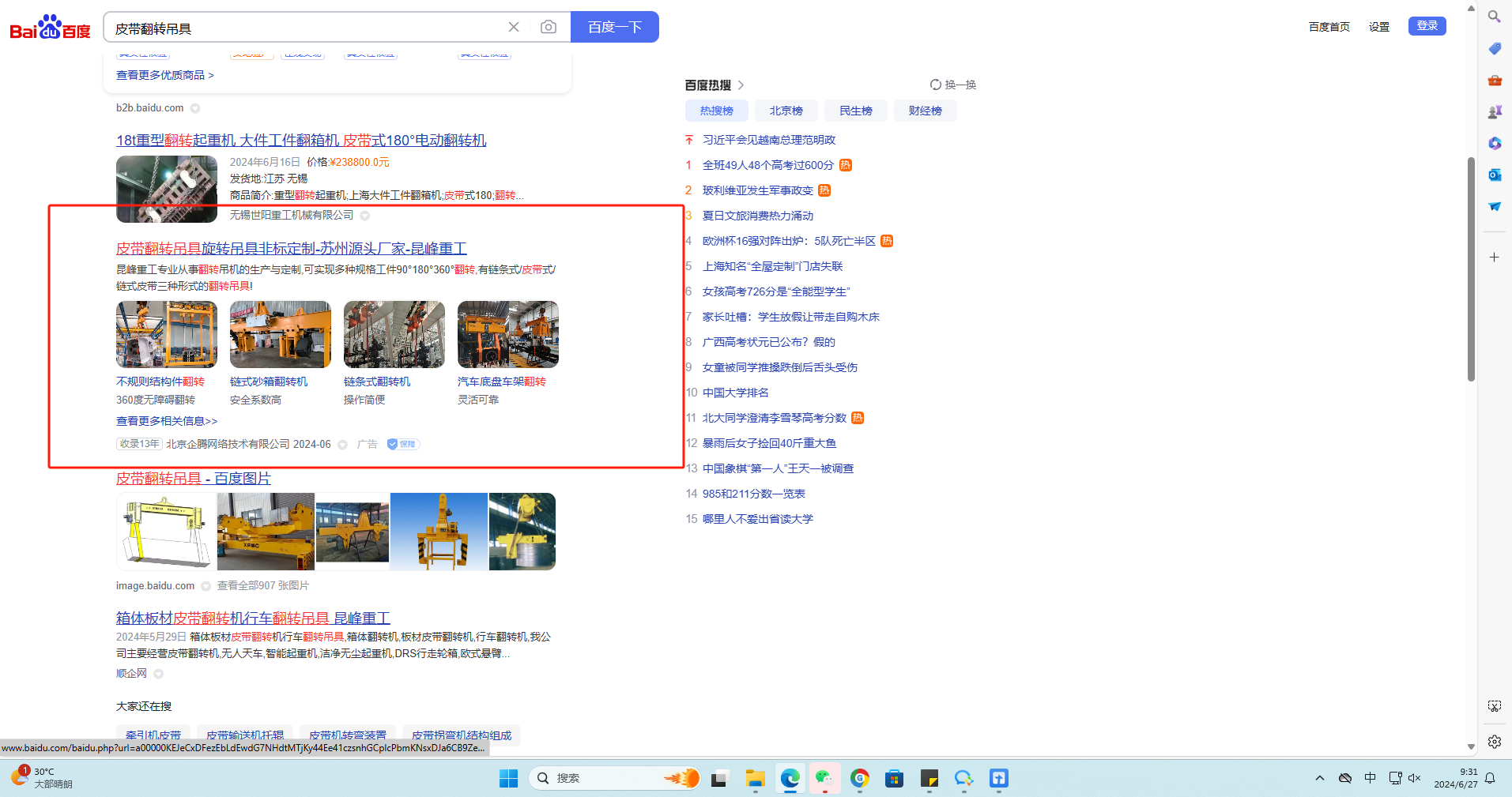The image size is (1512, 797).
Task: Add a sidebar app with the plus icon
Action: pos(1494,258)
